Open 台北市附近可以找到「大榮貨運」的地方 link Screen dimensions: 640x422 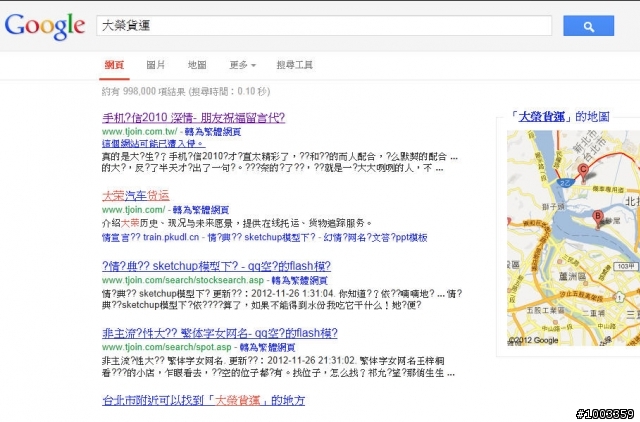click(203, 400)
